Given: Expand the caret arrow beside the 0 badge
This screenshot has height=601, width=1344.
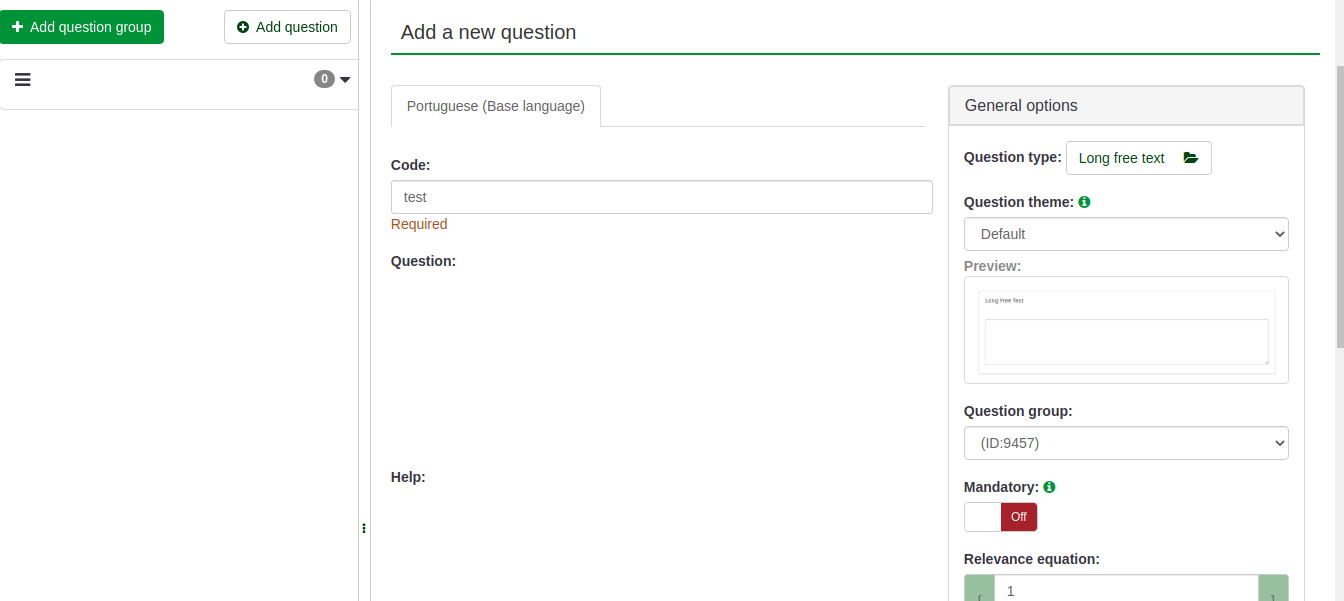Looking at the screenshot, I should coord(345,80).
